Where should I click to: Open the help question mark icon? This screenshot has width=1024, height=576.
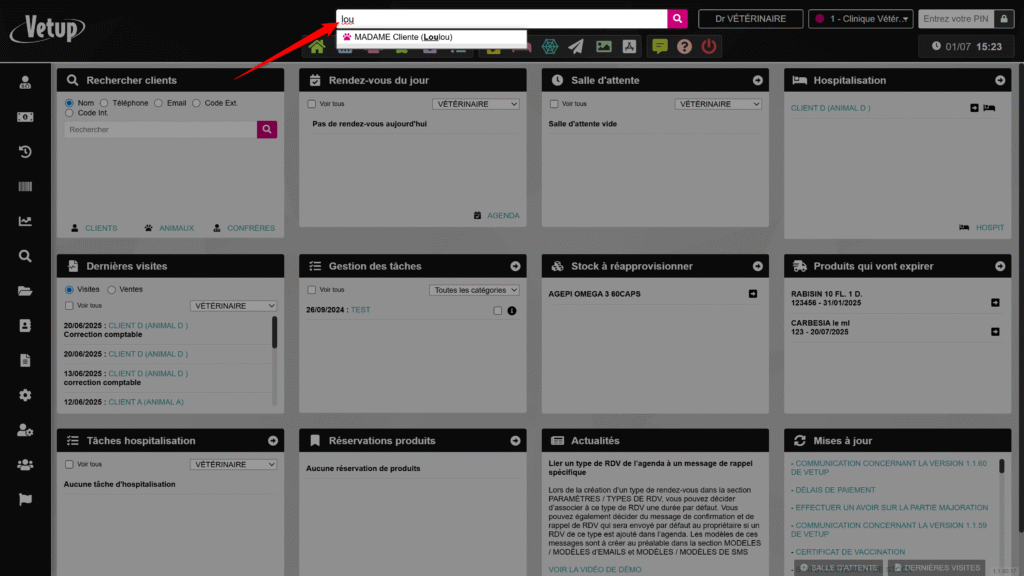684,46
